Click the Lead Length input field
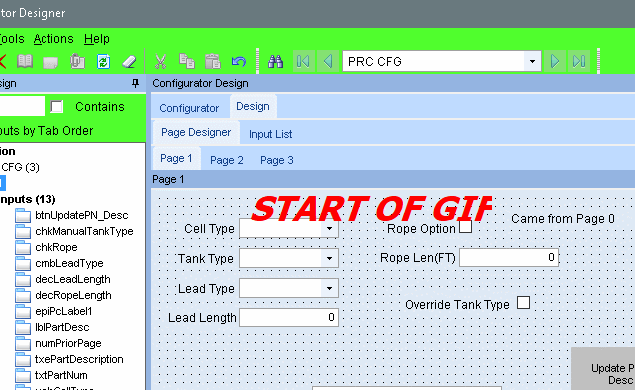This screenshot has height=390, width=635. tap(289, 317)
